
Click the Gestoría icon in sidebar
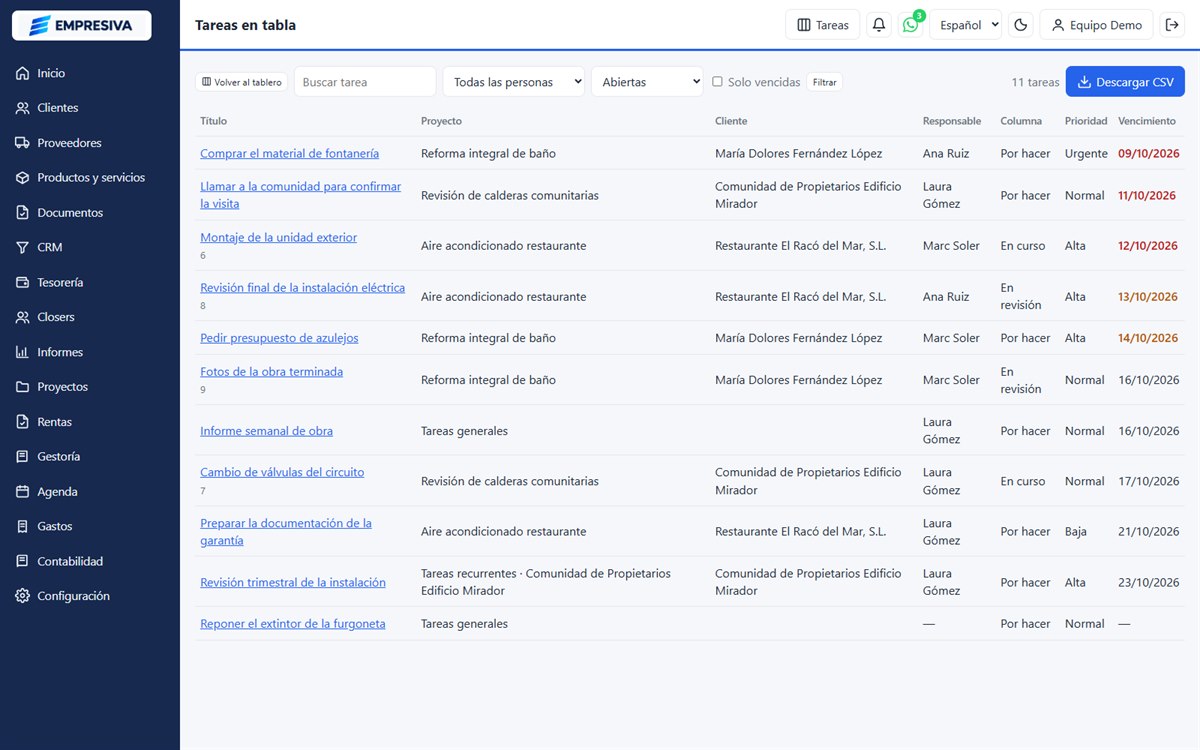click(x=22, y=456)
